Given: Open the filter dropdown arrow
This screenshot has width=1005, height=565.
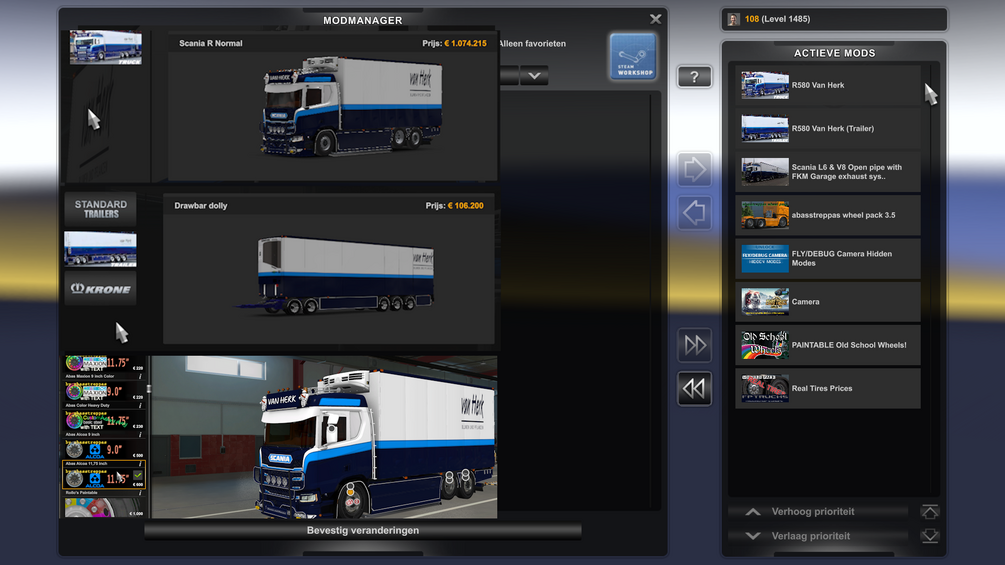Looking at the screenshot, I should (534, 76).
